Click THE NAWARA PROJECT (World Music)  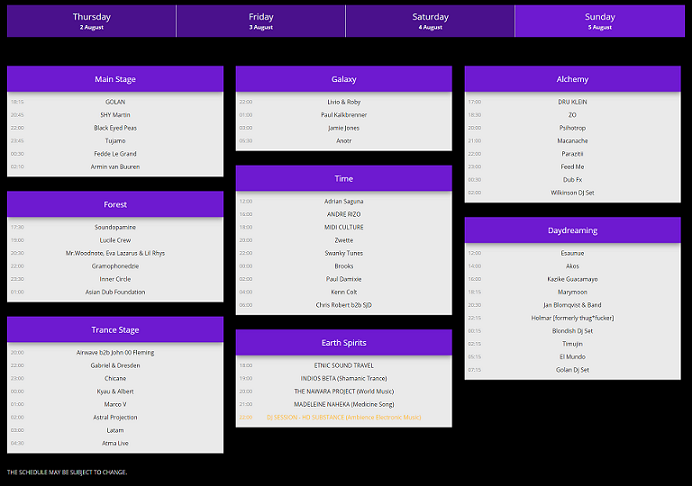344,392
